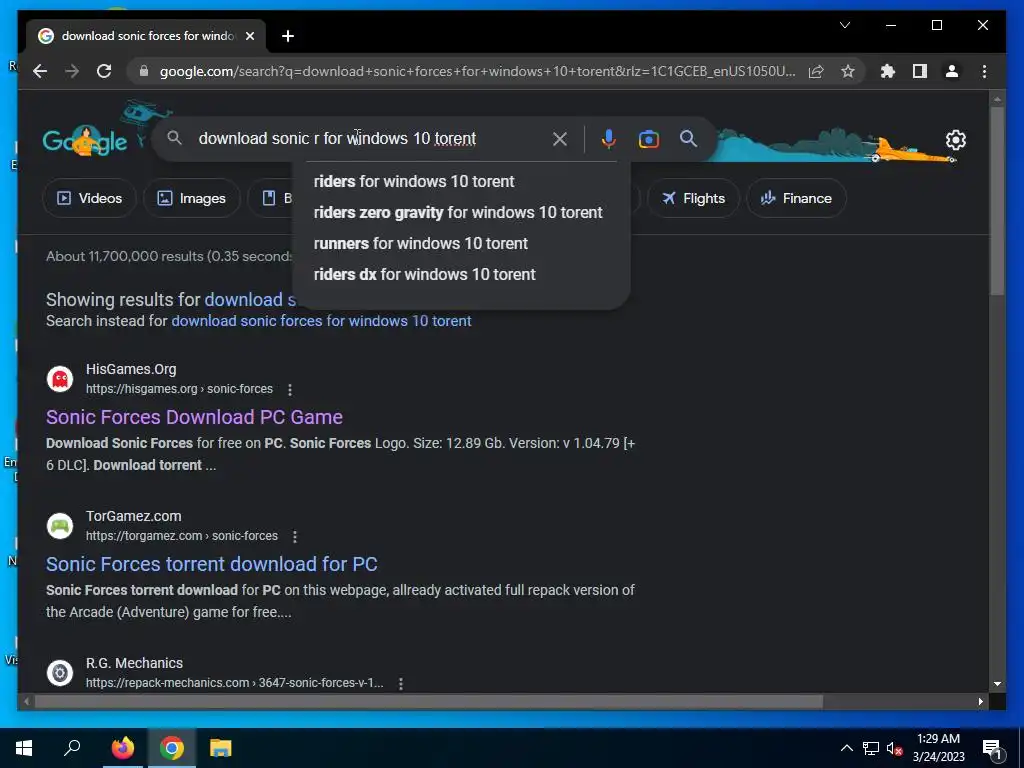Click the Chrome taskbar icon
Screen dimensions: 1024x768
[172, 748]
